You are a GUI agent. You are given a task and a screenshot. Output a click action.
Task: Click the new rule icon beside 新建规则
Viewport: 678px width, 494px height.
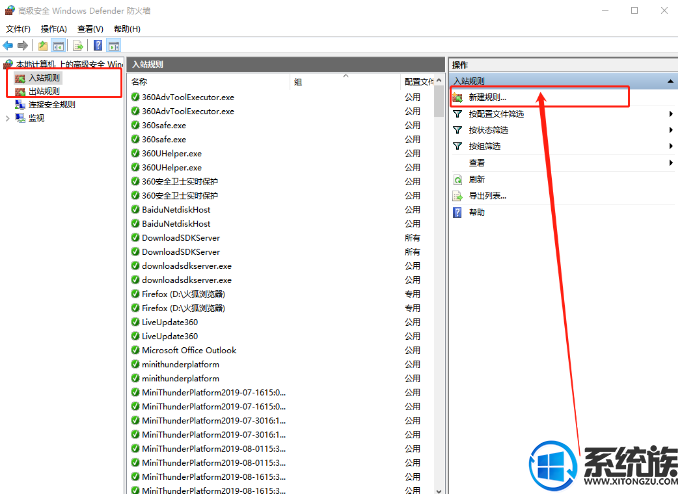(x=457, y=98)
